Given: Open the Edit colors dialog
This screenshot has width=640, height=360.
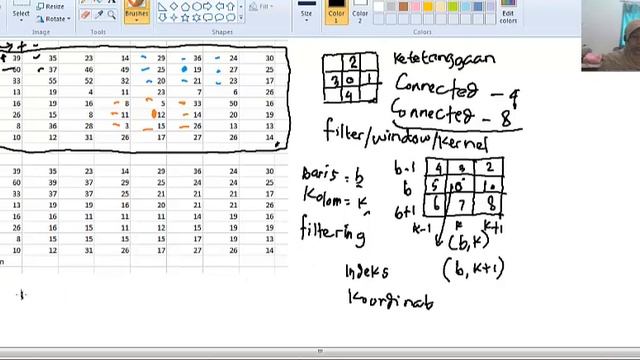Looking at the screenshot, I should tap(508, 12).
